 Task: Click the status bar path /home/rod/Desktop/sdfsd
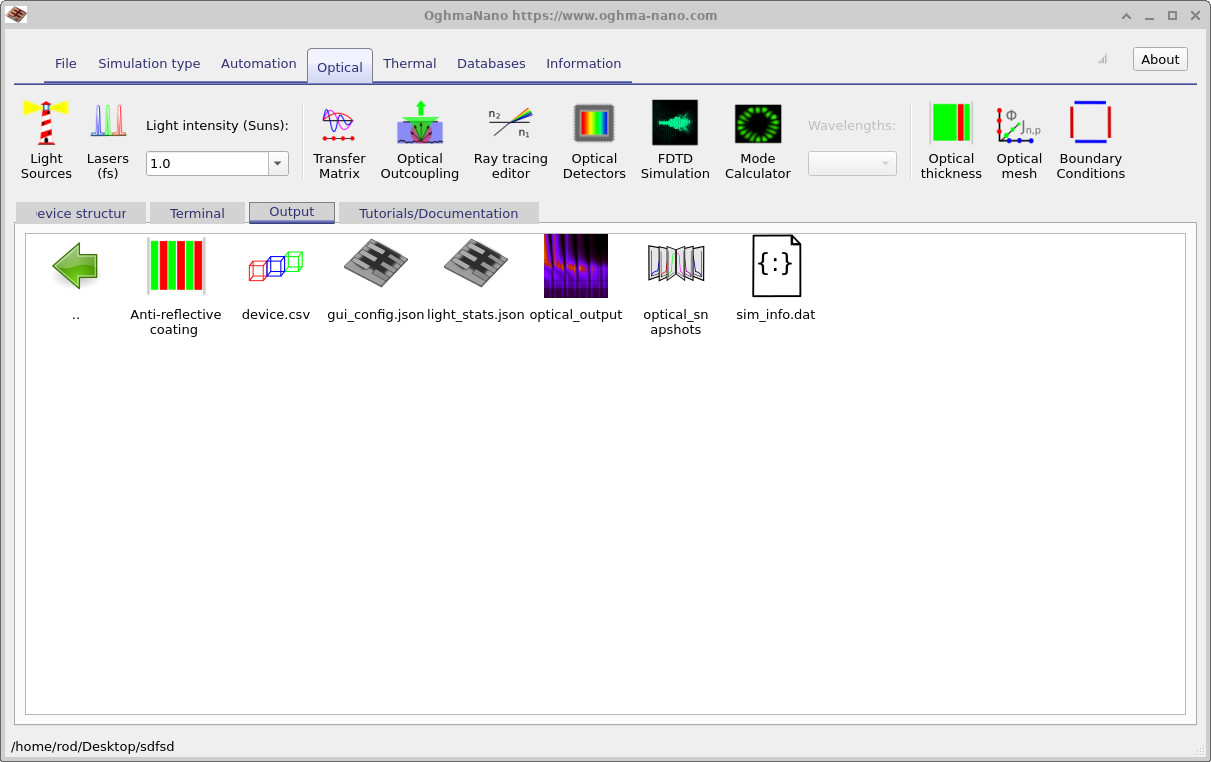click(93, 746)
